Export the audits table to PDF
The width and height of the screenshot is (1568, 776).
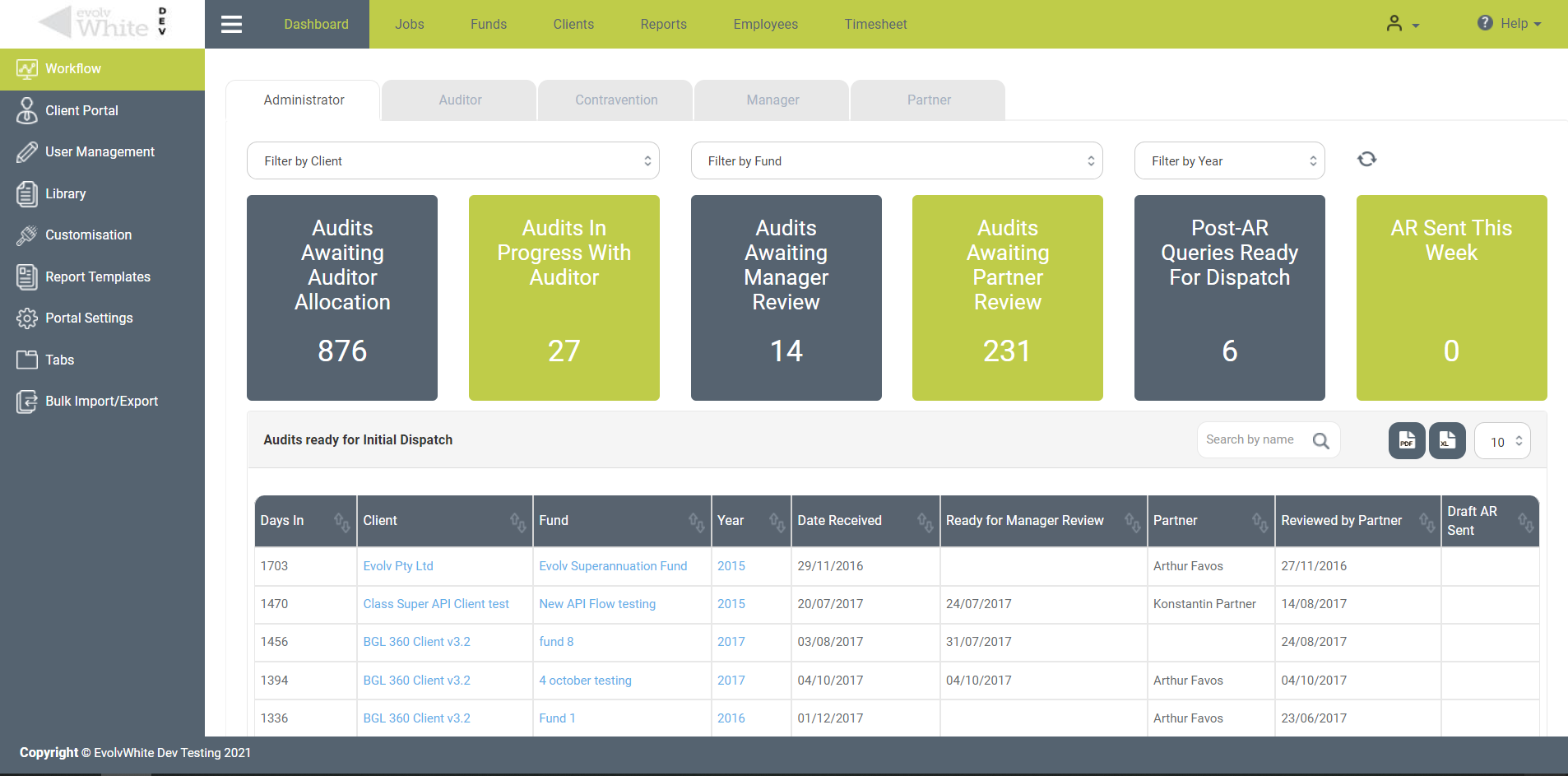(x=1407, y=440)
